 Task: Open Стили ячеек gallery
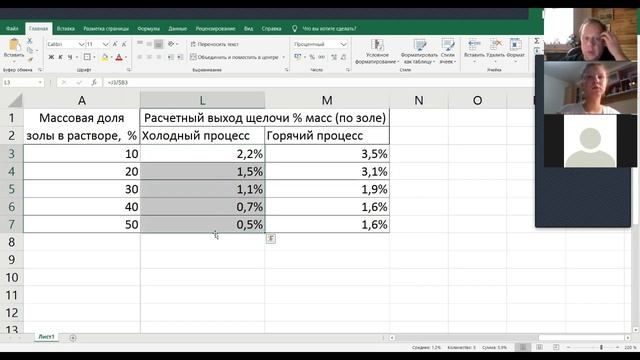448,51
